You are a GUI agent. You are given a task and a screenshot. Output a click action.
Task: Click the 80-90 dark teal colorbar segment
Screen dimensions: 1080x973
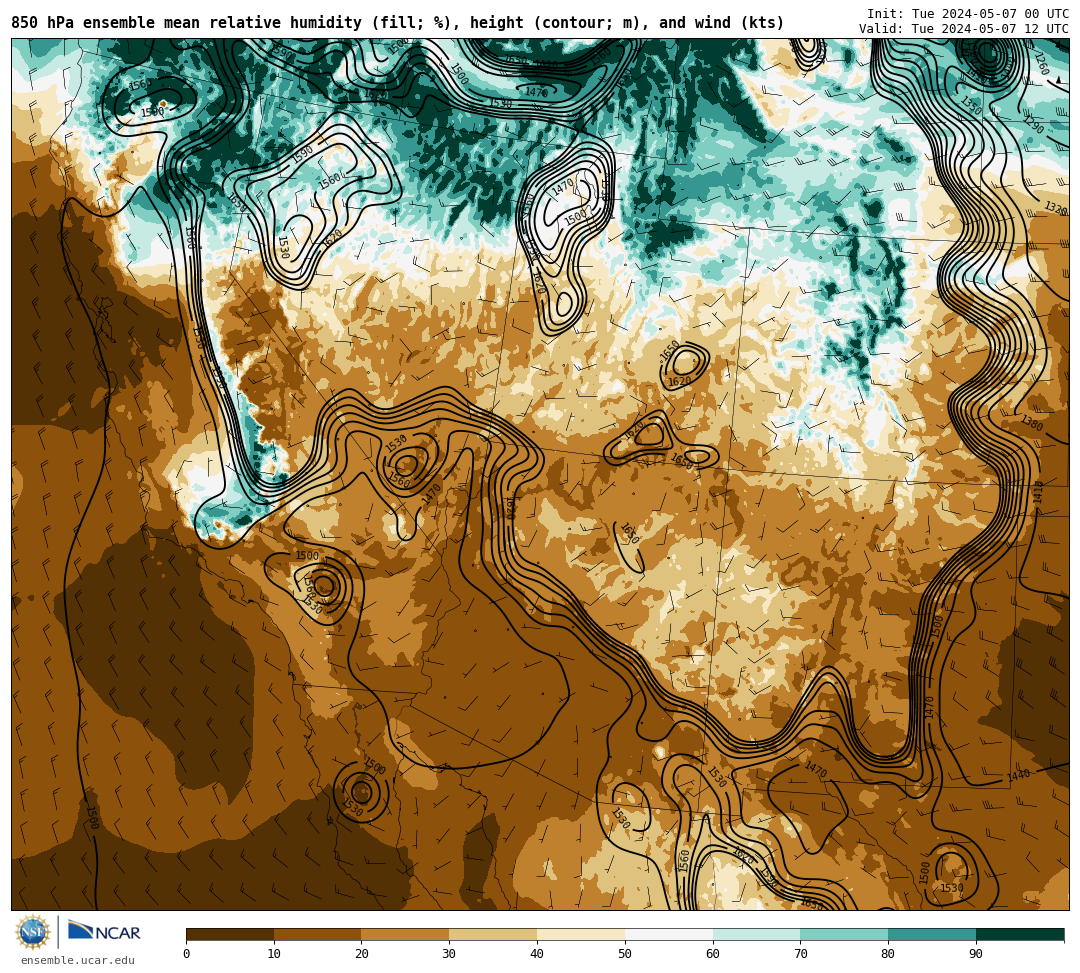click(933, 934)
